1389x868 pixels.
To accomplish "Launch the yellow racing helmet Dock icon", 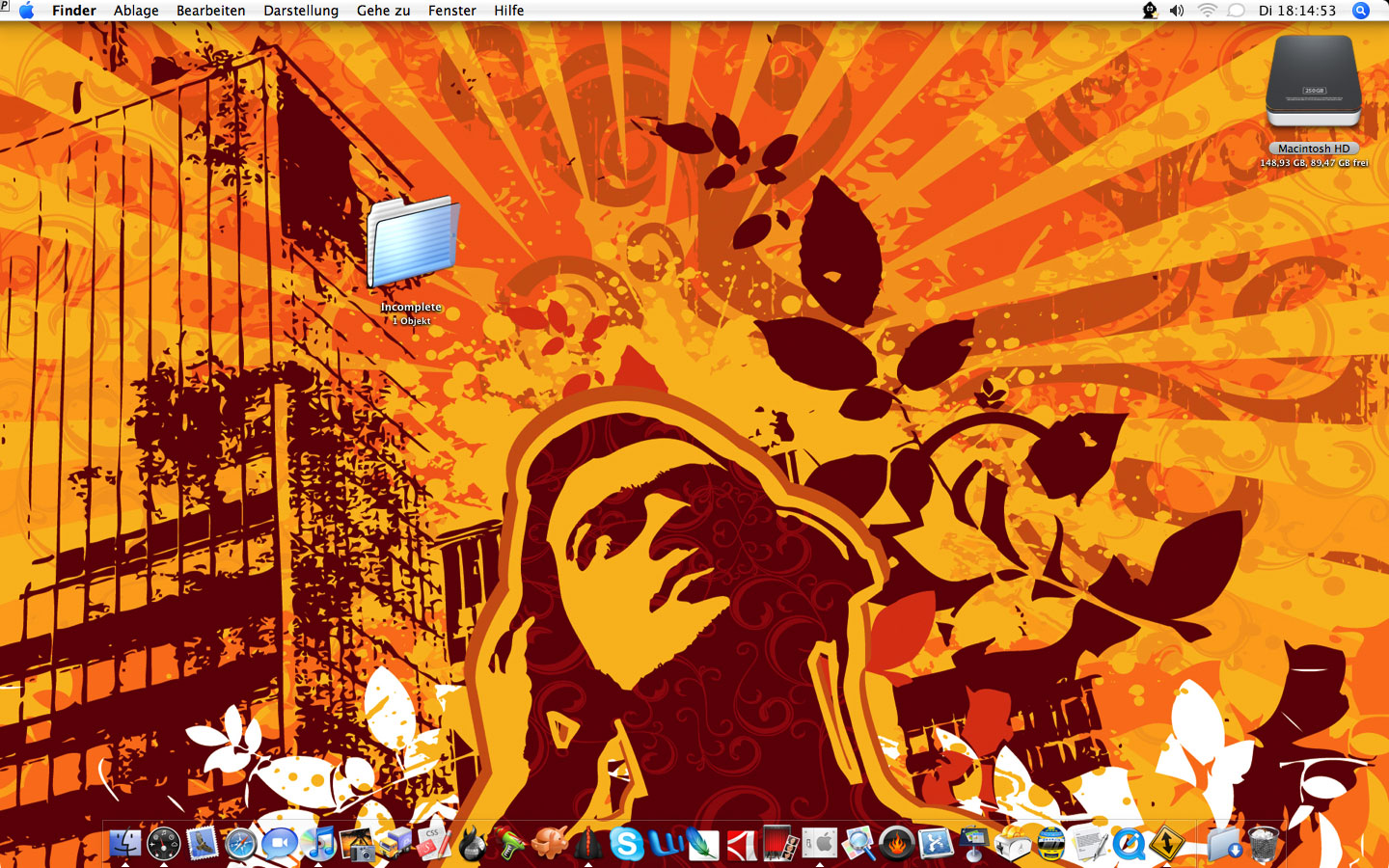I will point(1051,844).
